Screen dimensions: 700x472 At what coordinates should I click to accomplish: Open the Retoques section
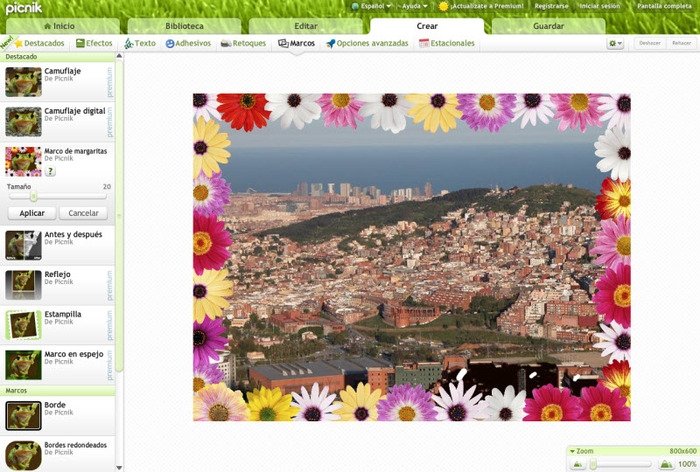click(243, 43)
